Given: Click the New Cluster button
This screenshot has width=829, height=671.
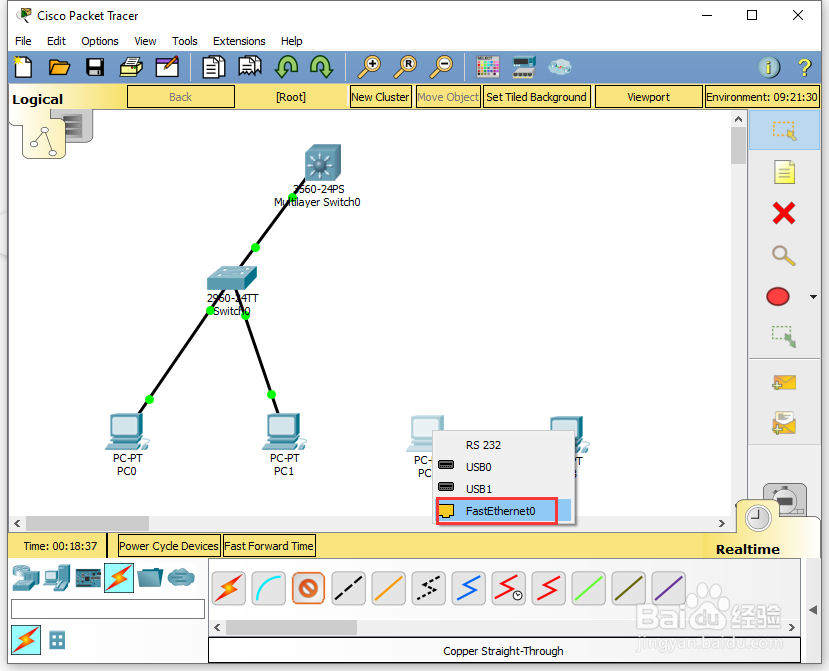Looking at the screenshot, I should coord(380,97).
